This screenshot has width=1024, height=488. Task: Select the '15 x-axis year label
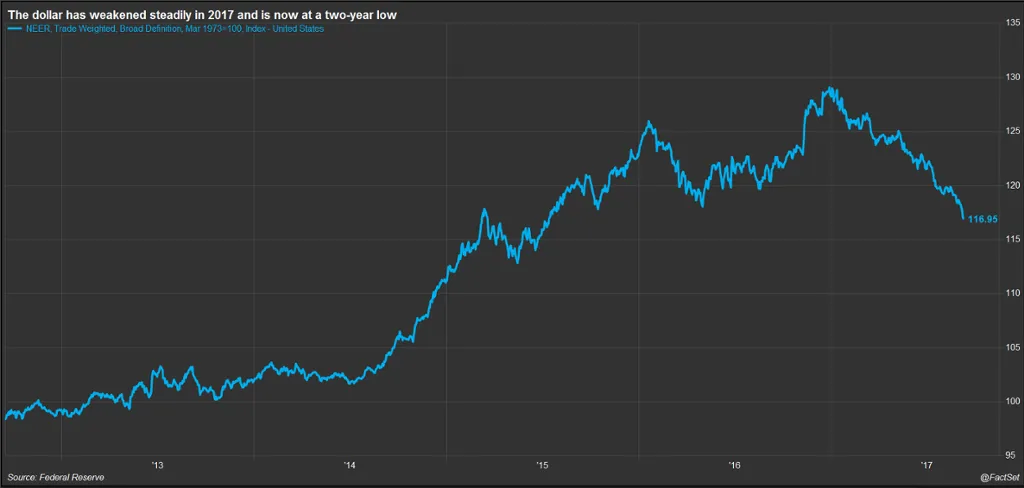point(542,465)
